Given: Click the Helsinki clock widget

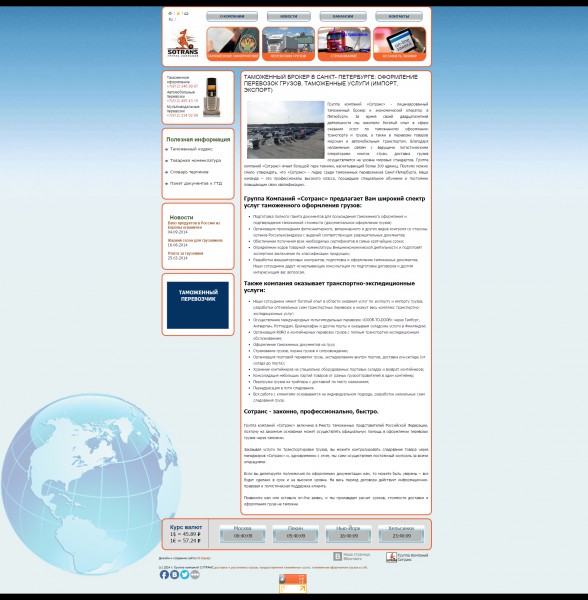Looking at the screenshot, I should (401, 533).
